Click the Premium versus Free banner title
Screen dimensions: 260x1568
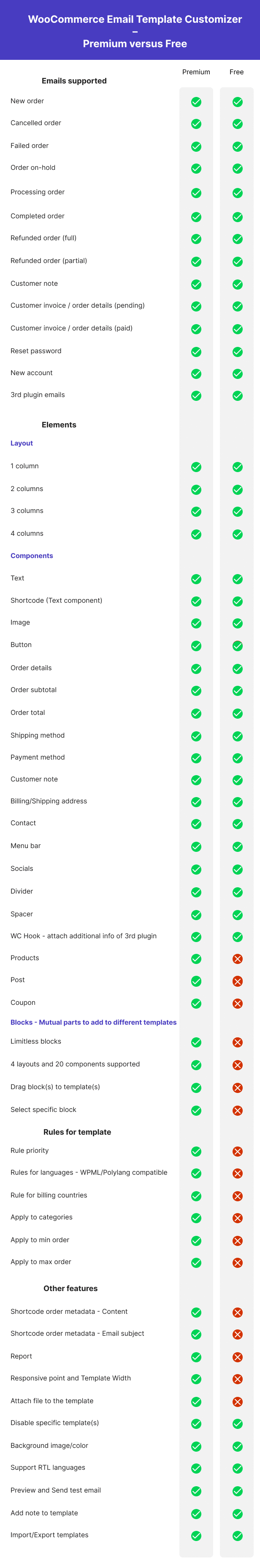pyautogui.click(x=135, y=44)
